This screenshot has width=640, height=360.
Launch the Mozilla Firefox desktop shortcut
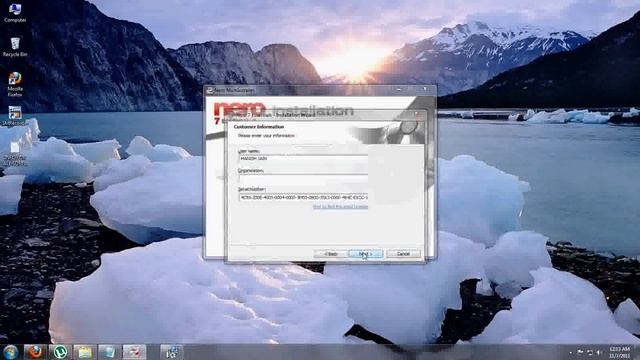click(x=15, y=84)
